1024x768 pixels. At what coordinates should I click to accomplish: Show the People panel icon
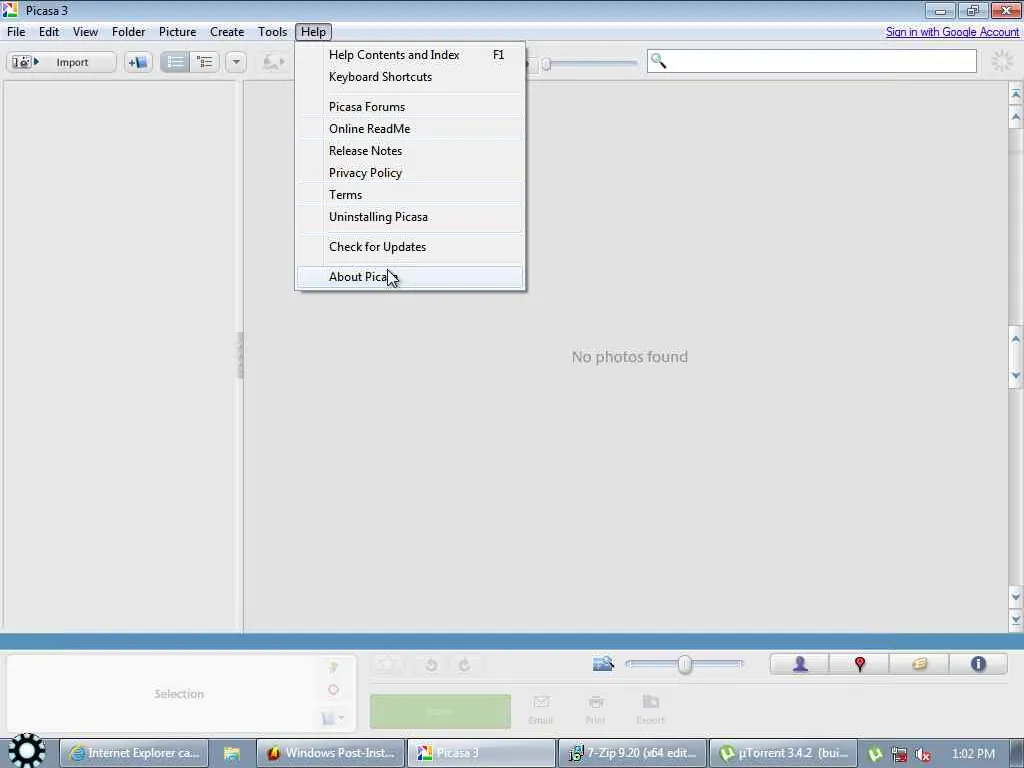point(800,664)
